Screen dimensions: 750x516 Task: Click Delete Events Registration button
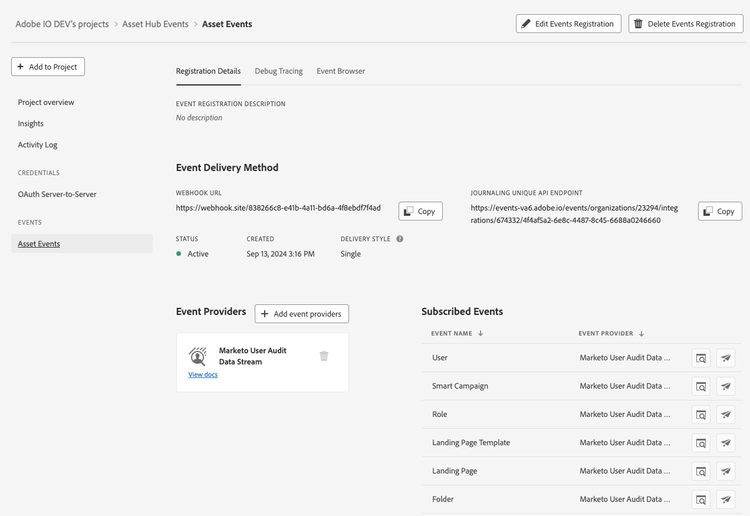[x=685, y=23]
